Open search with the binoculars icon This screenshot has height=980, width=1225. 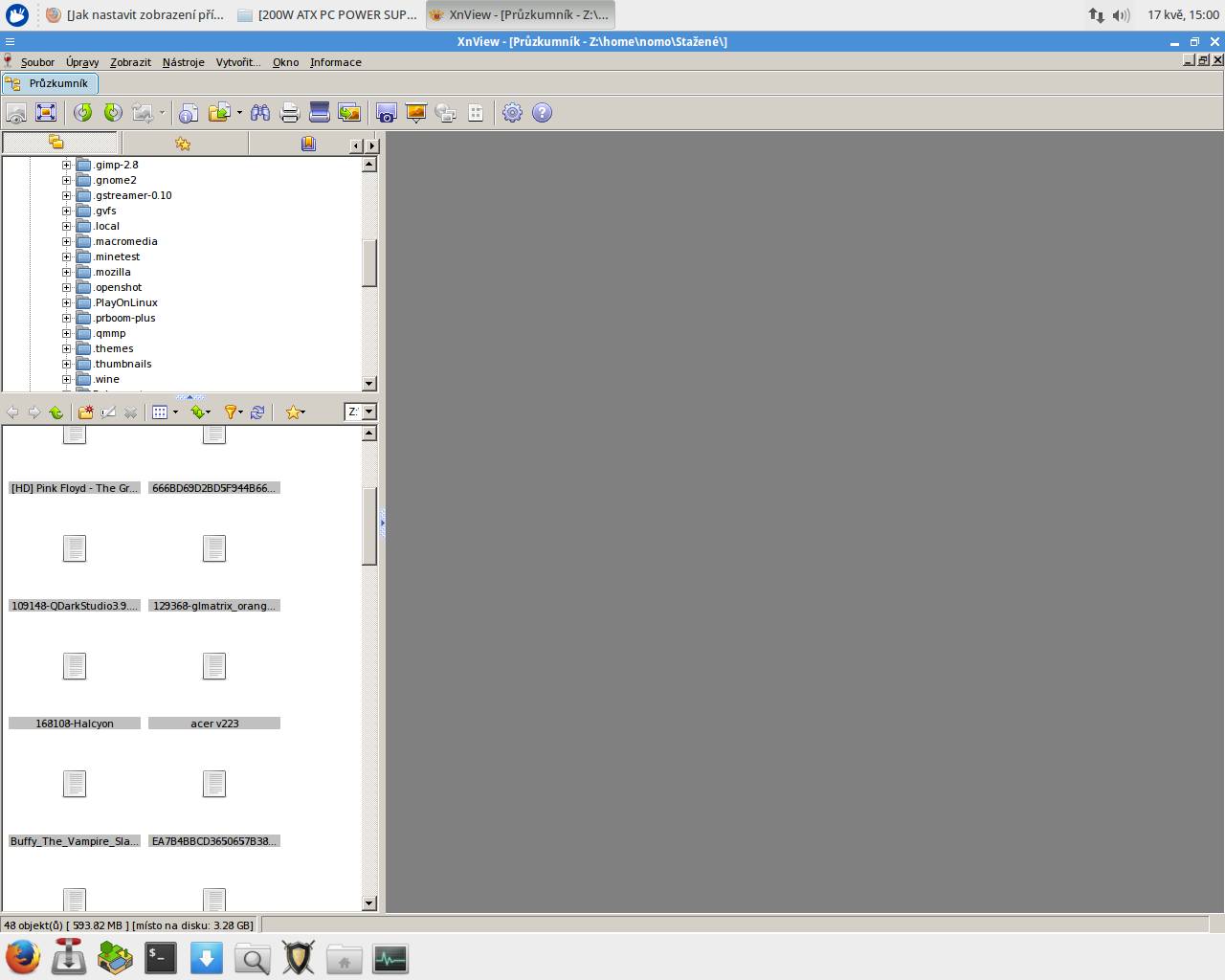coord(260,113)
